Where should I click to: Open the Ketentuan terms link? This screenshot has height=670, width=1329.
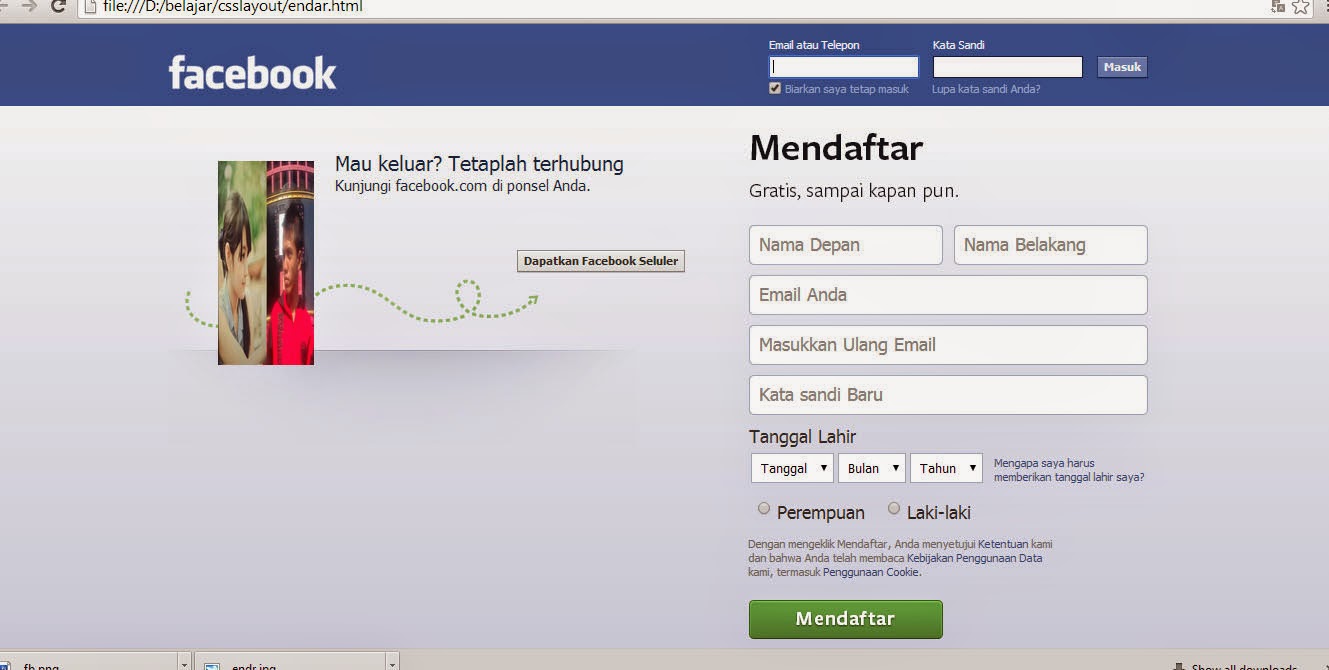[1004, 544]
